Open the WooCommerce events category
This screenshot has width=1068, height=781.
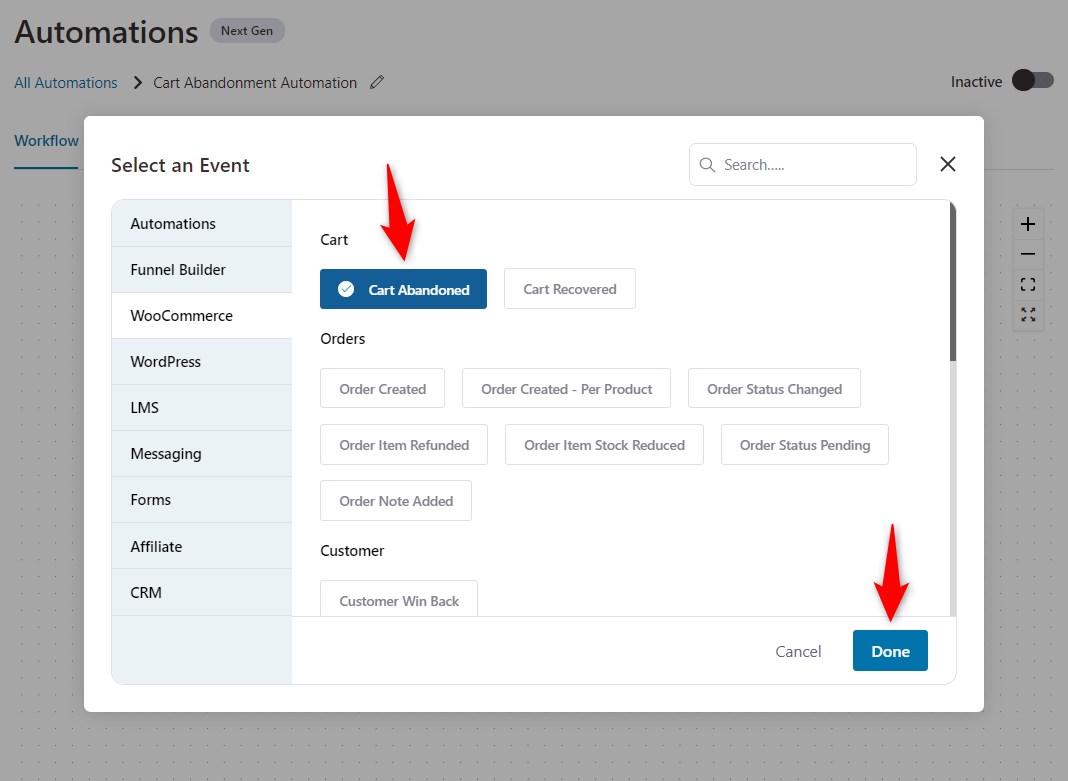pos(182,315)
